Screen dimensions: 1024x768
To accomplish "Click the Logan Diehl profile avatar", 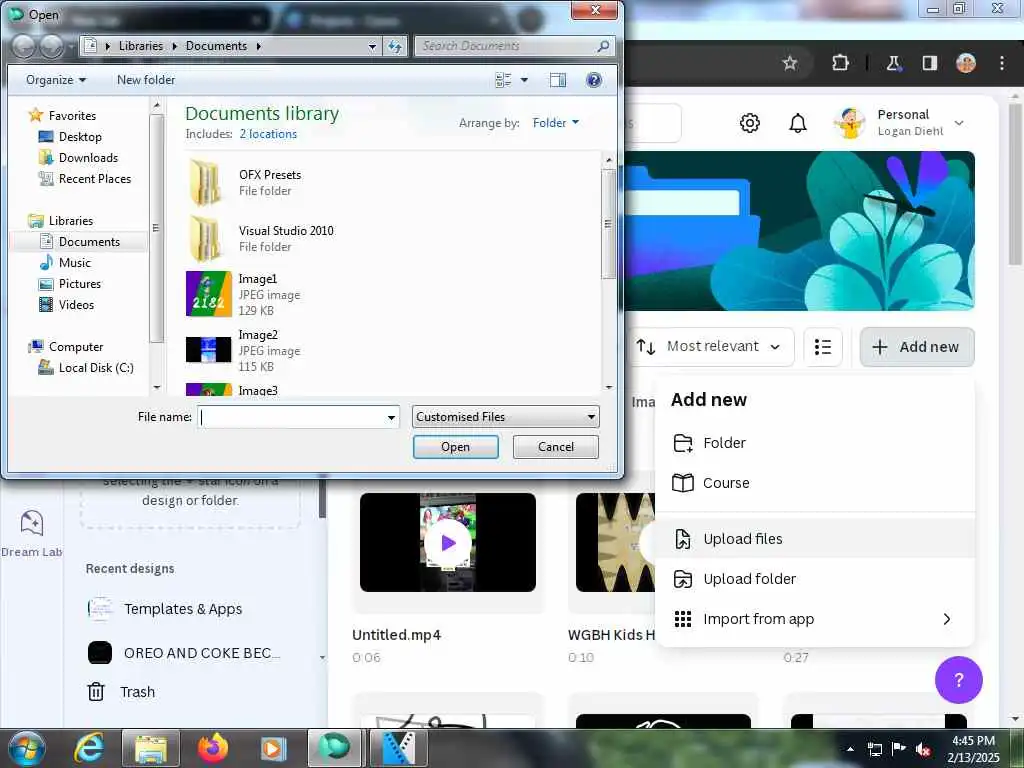I will pos(850,123).
